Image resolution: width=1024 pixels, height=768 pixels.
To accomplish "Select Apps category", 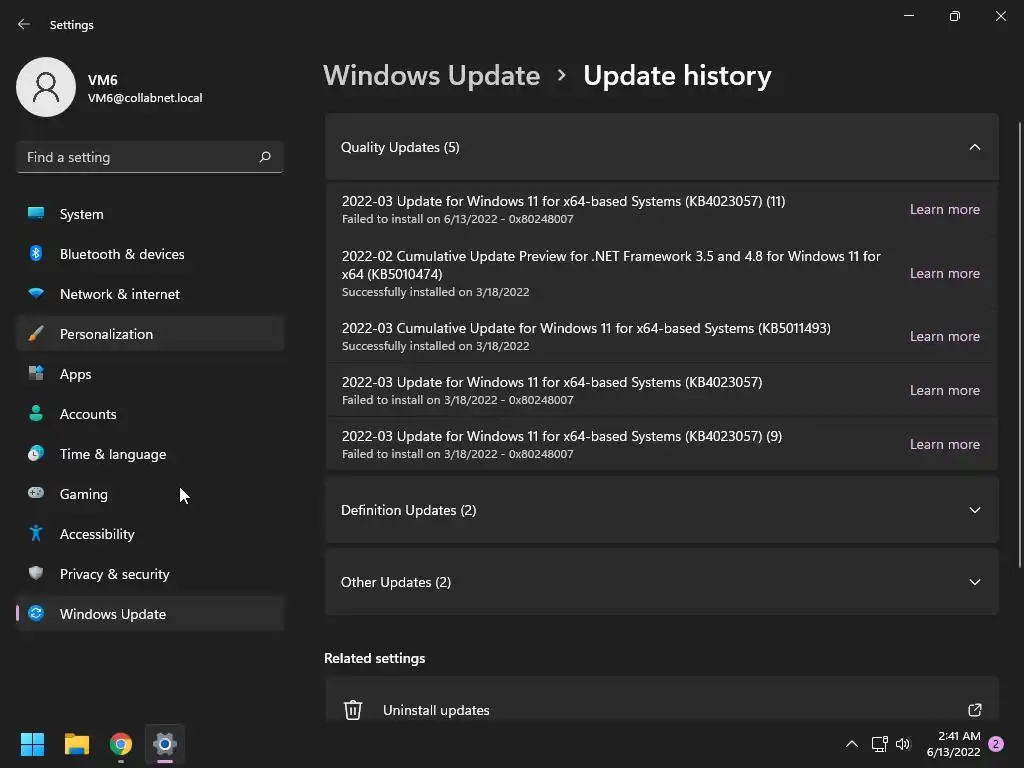I will click(x=150, y=374).
